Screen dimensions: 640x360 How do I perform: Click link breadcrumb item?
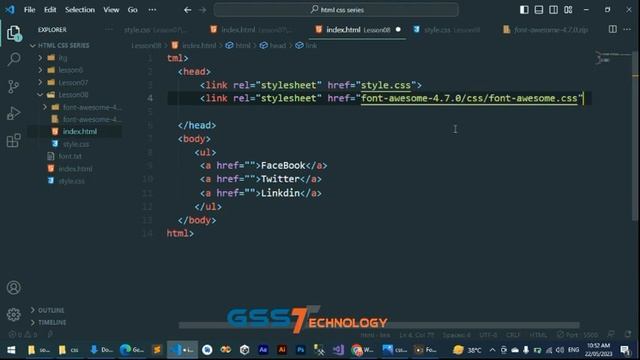307,45
